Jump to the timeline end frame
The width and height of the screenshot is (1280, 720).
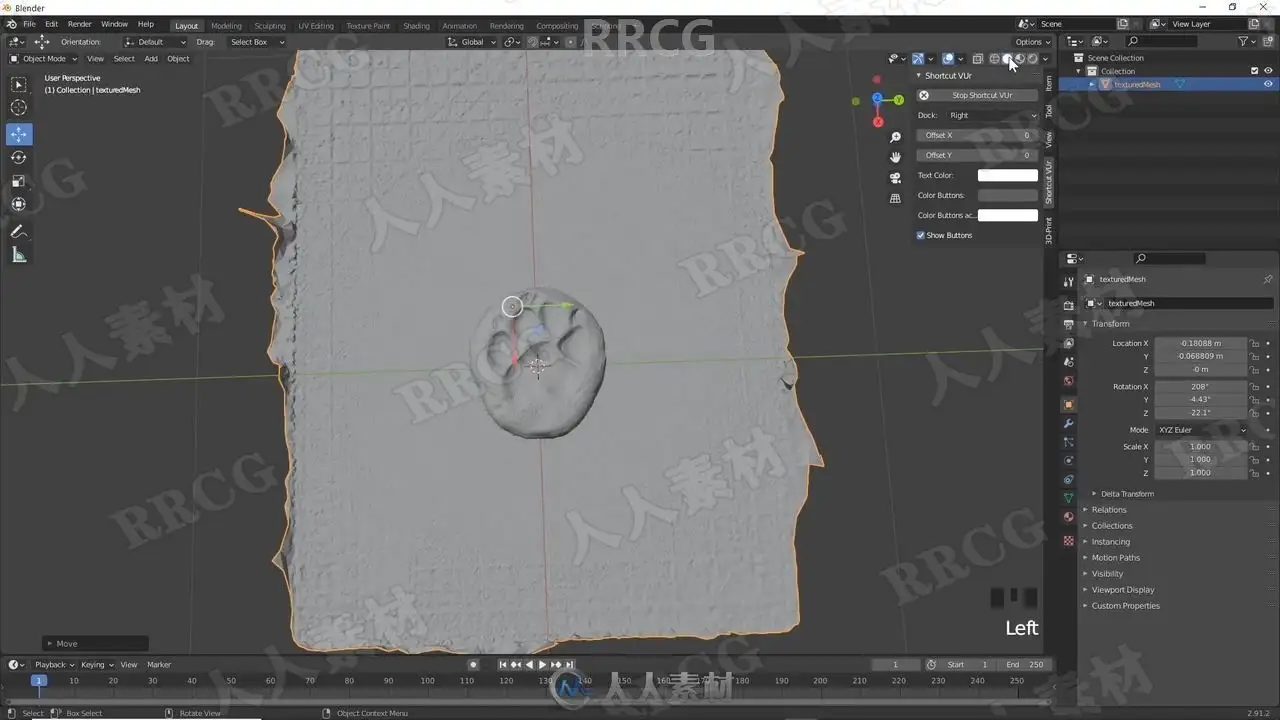point(570,665)
